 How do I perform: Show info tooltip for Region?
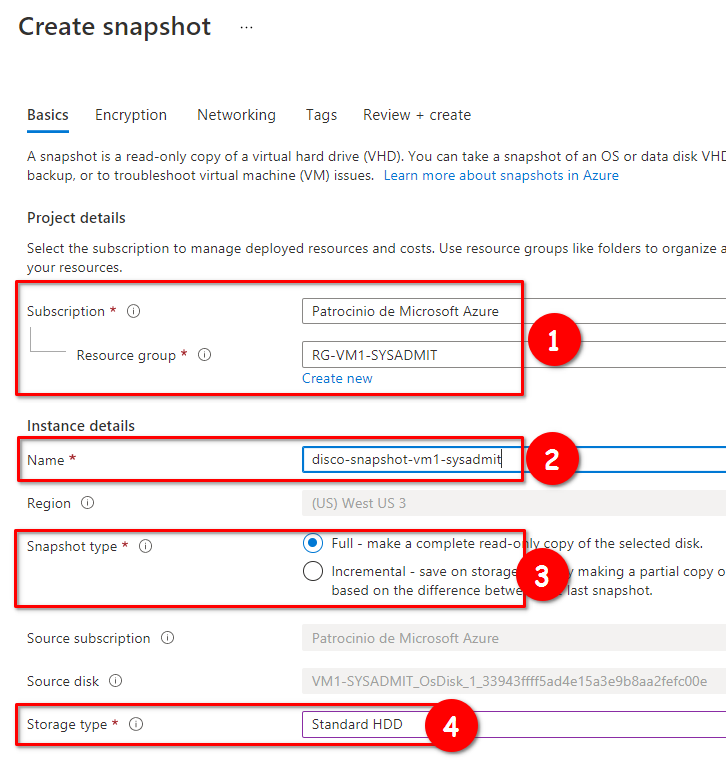coord(87,502)
